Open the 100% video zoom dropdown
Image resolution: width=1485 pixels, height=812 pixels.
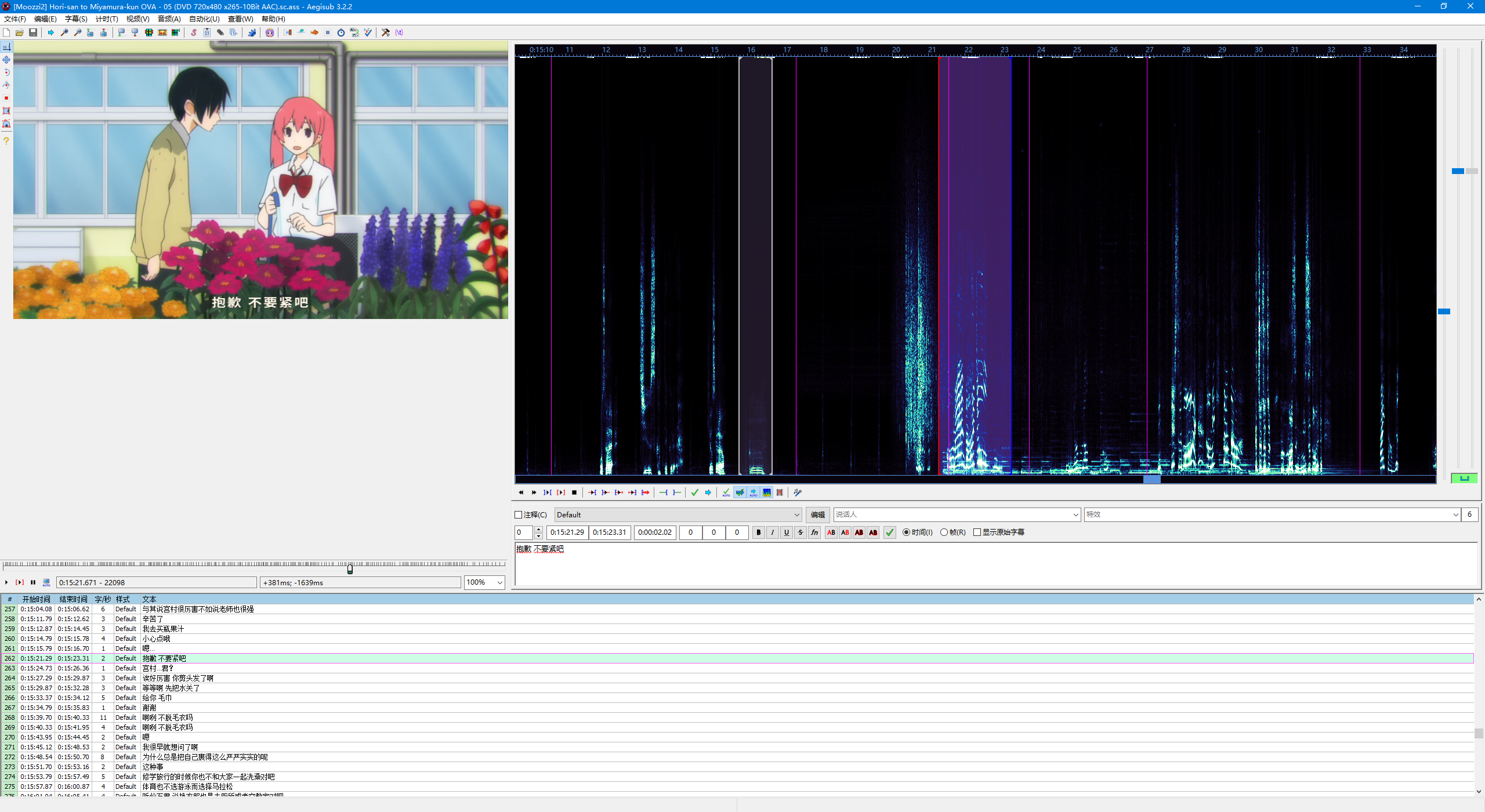(484, 582)
